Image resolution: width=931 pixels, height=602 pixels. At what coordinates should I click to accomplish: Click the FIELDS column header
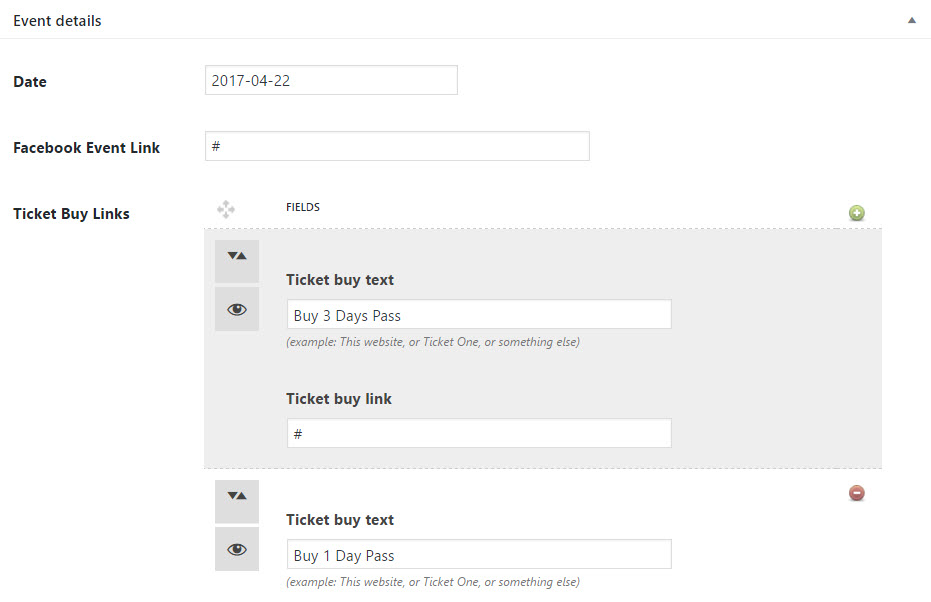[303, 207]
